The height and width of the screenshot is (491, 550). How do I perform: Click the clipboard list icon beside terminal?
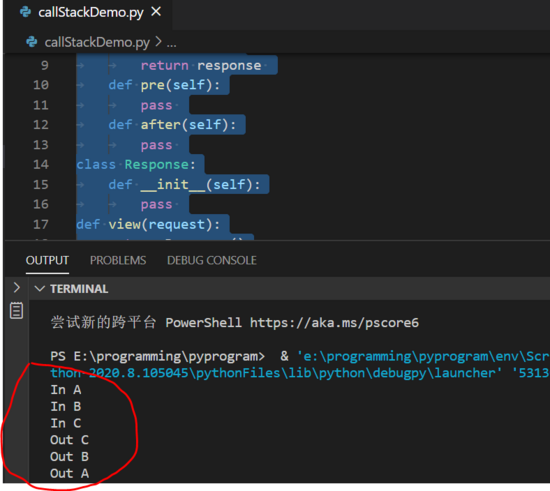click(x=16, y=310)
